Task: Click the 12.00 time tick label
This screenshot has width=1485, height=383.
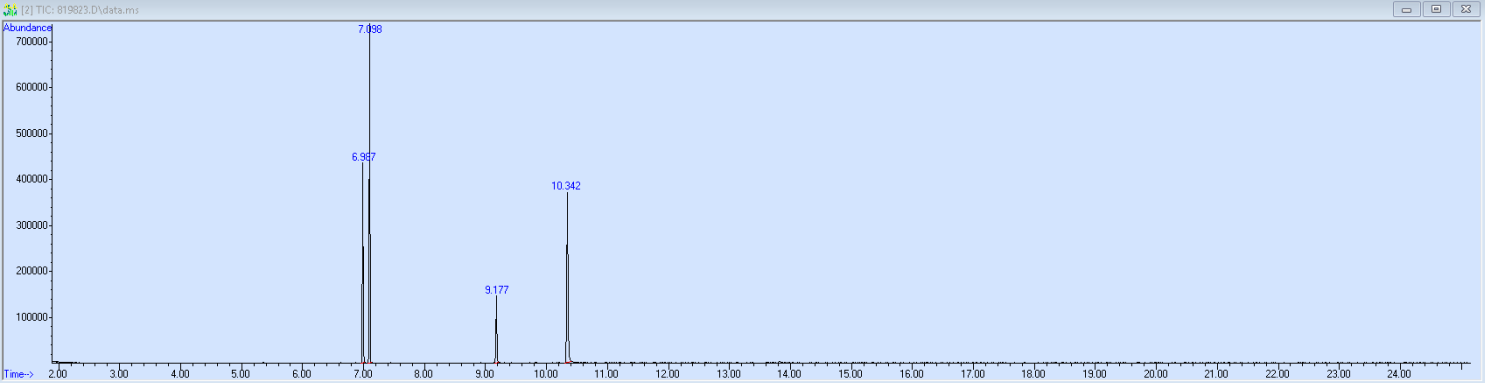Action: point(668,374)
